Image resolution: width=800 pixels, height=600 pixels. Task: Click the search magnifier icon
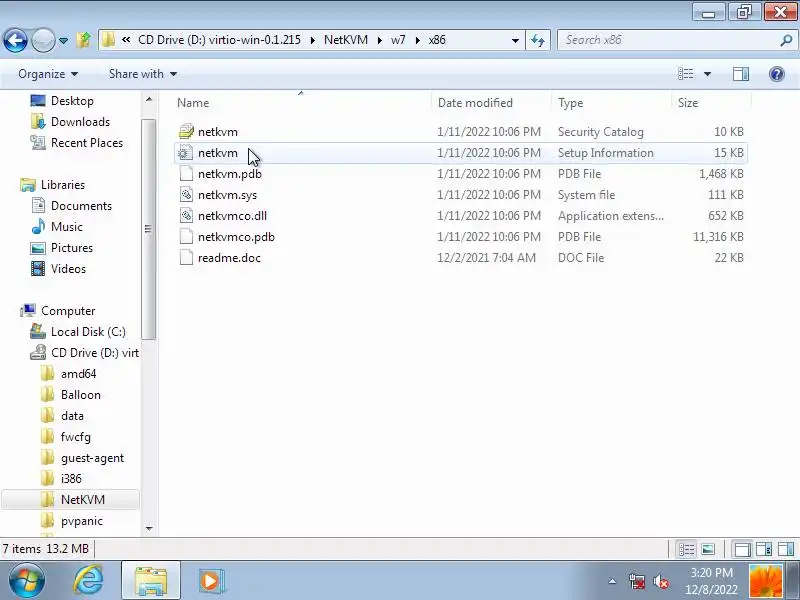pos(786,40)
